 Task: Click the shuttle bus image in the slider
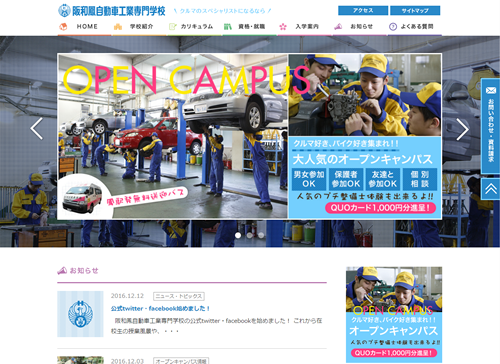[82, 197]
